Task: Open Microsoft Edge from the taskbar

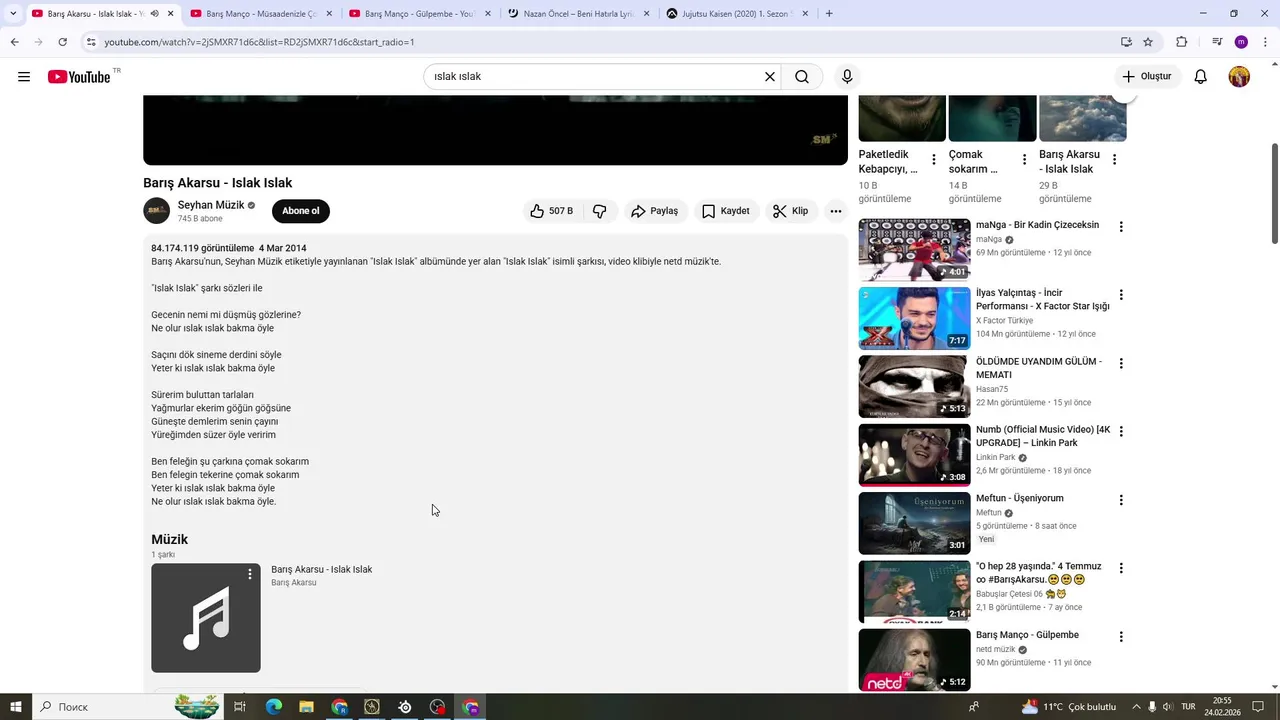Action: (x=273, y=707)
